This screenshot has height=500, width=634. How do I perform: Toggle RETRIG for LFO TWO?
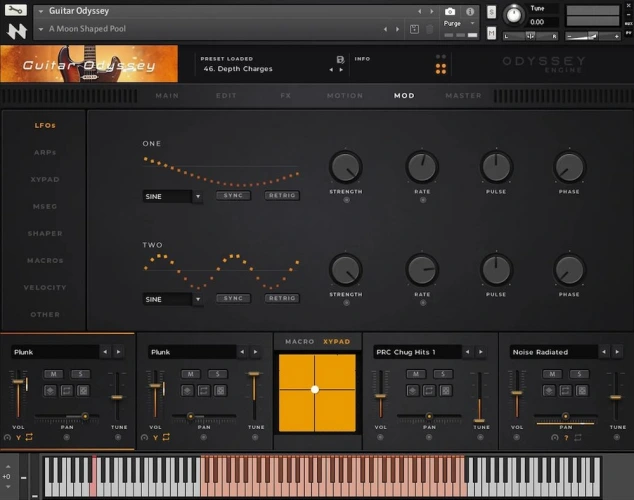[x=282, y=298]
